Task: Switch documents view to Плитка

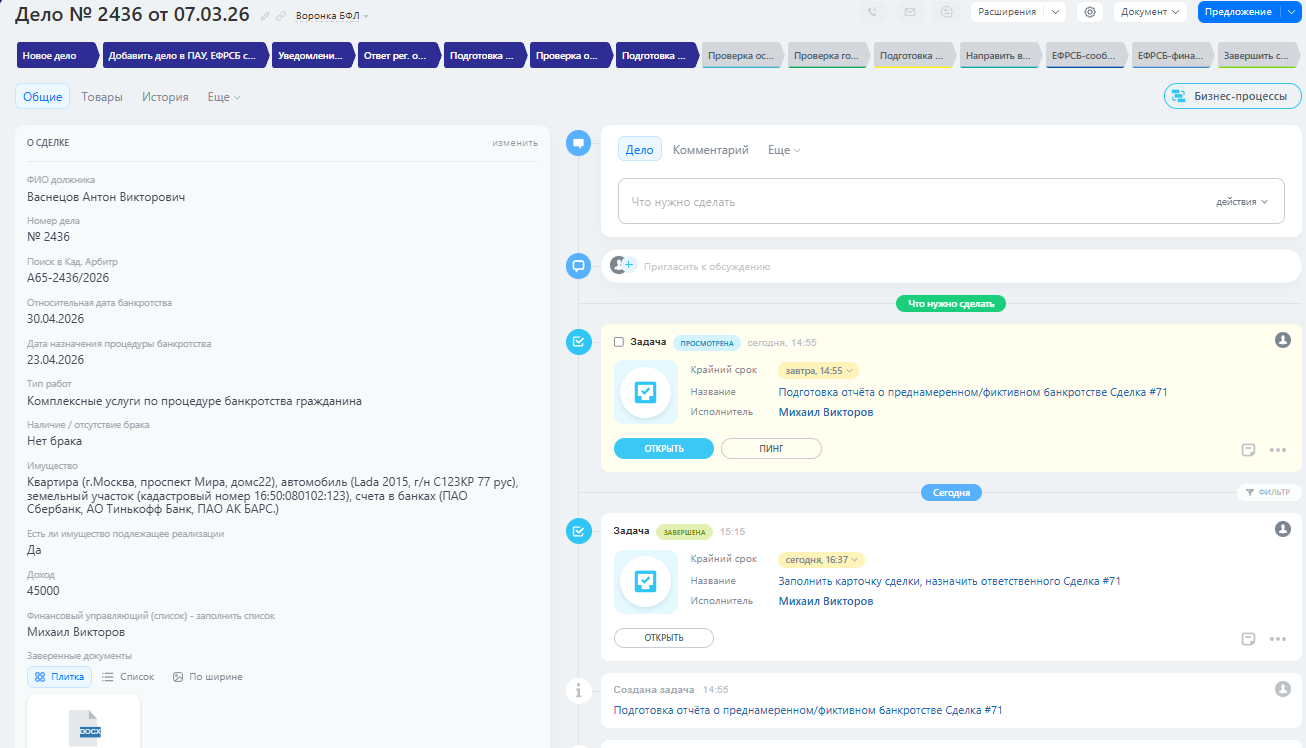Action: (59, 677)
